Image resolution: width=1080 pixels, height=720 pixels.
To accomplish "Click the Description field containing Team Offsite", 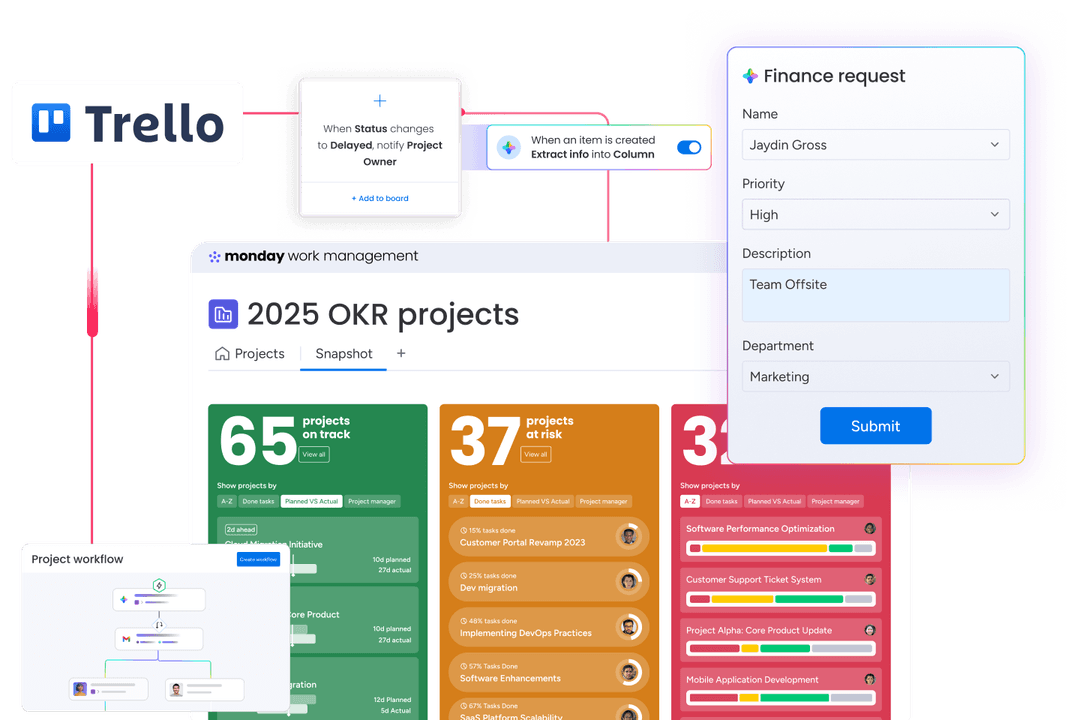I will tap(875, 295).
